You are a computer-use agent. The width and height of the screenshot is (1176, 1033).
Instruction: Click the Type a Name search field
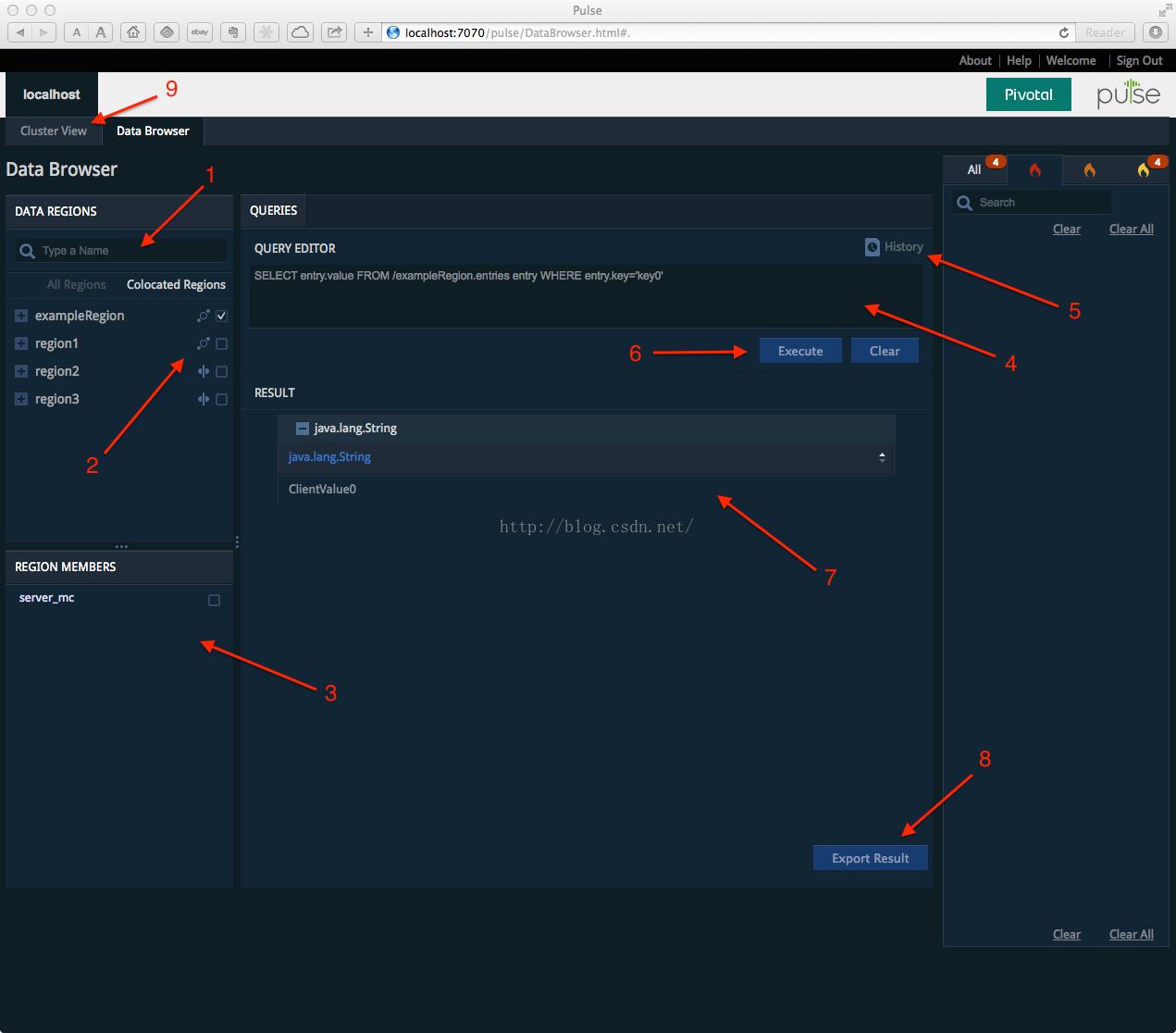tap(121, 251)
